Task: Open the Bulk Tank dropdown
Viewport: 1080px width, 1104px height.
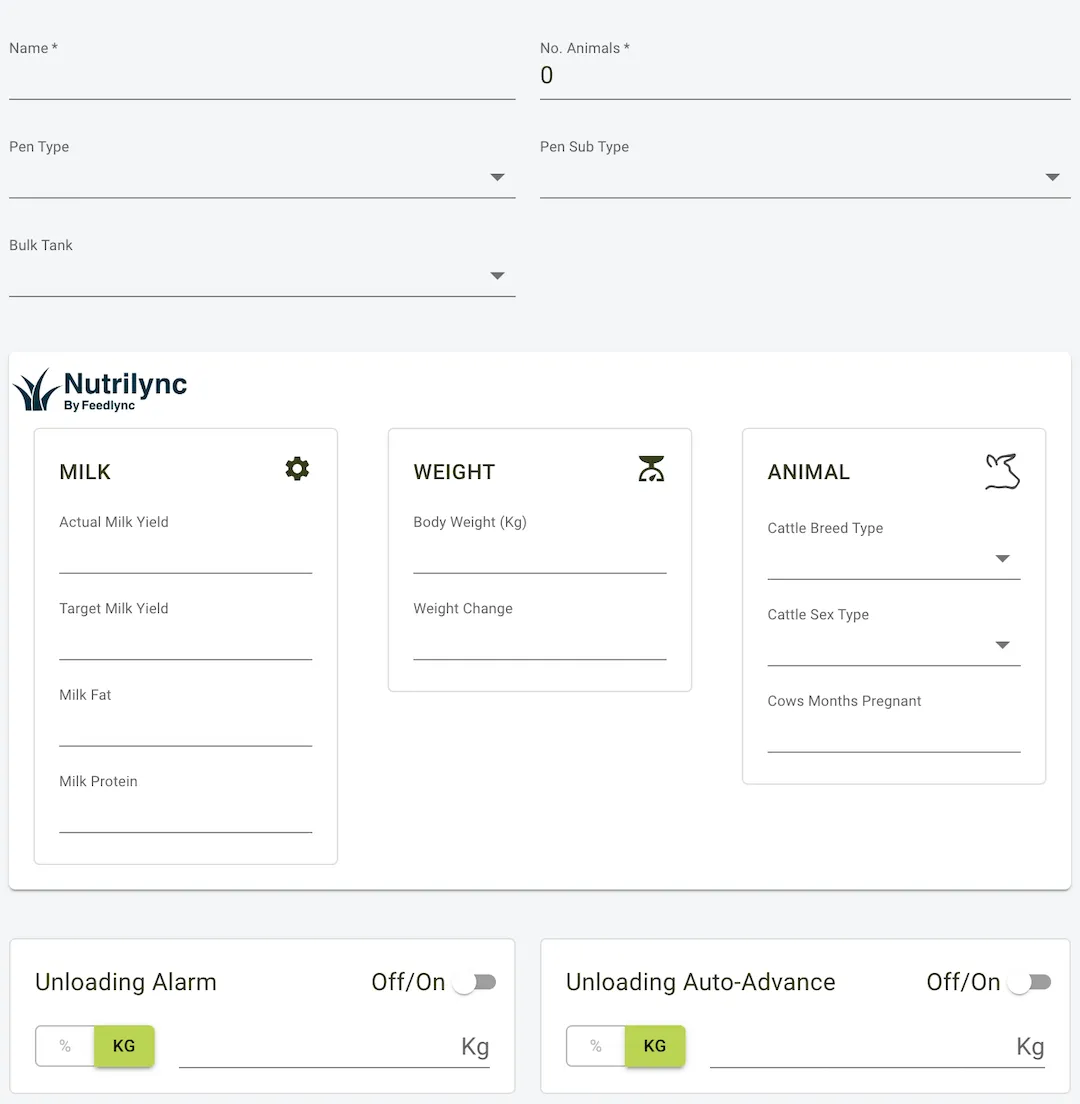Action: pyautogui.click(x=262, y=277)
